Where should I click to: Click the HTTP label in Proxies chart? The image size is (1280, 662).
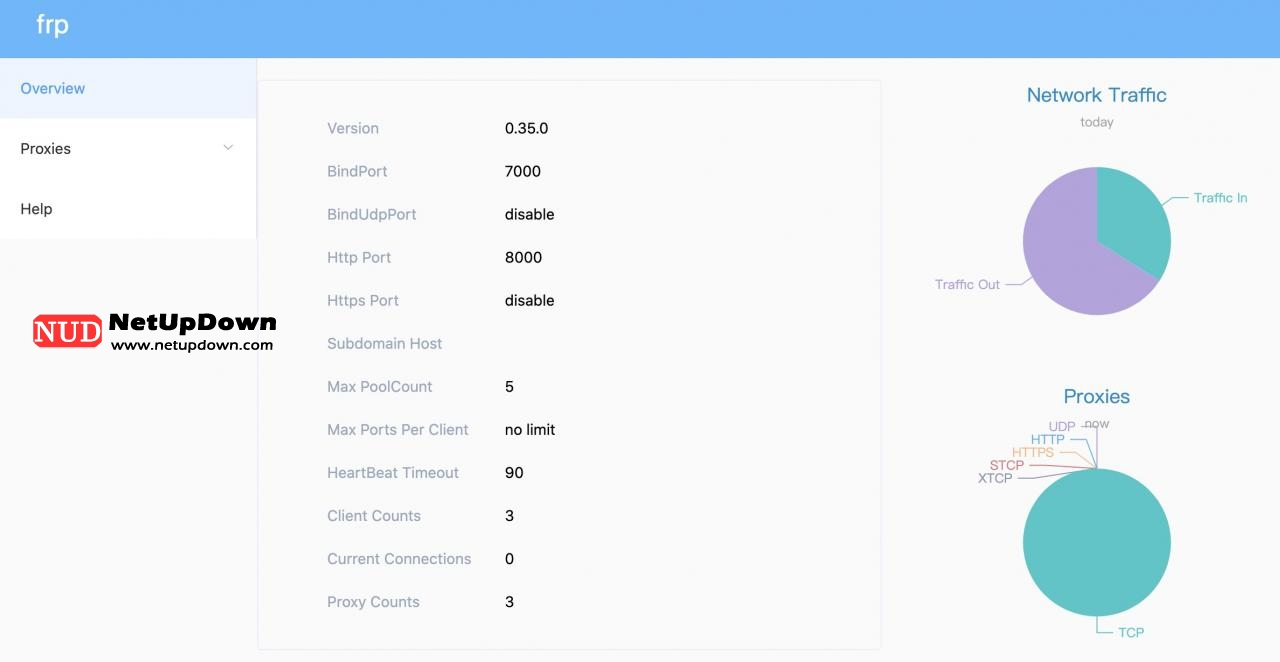[x=1048, y=440]
